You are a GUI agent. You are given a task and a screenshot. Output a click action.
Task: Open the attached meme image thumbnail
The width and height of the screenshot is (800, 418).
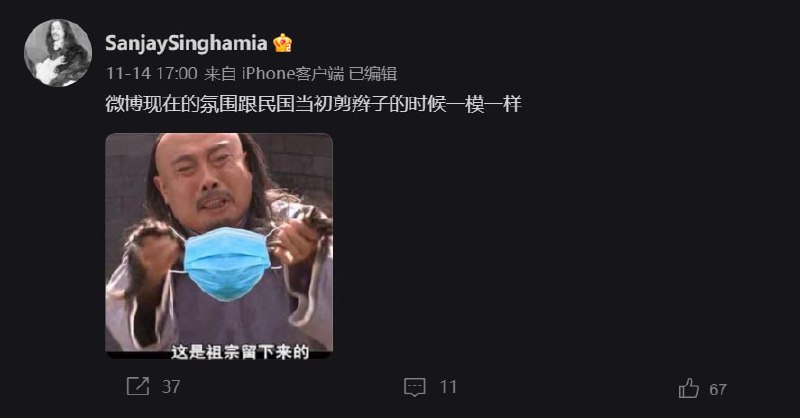[x=219, y=245]
